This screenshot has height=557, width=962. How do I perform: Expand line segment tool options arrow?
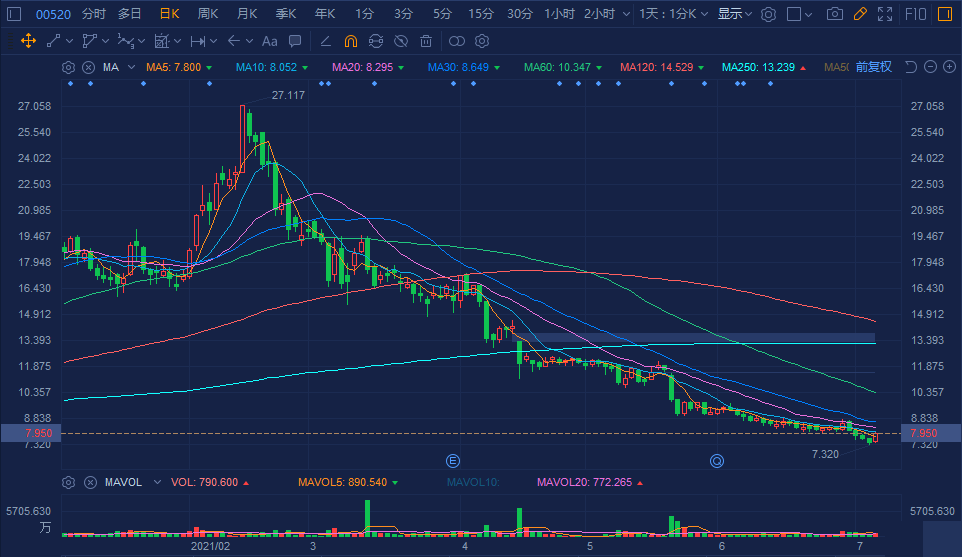(x=69, y=41)
